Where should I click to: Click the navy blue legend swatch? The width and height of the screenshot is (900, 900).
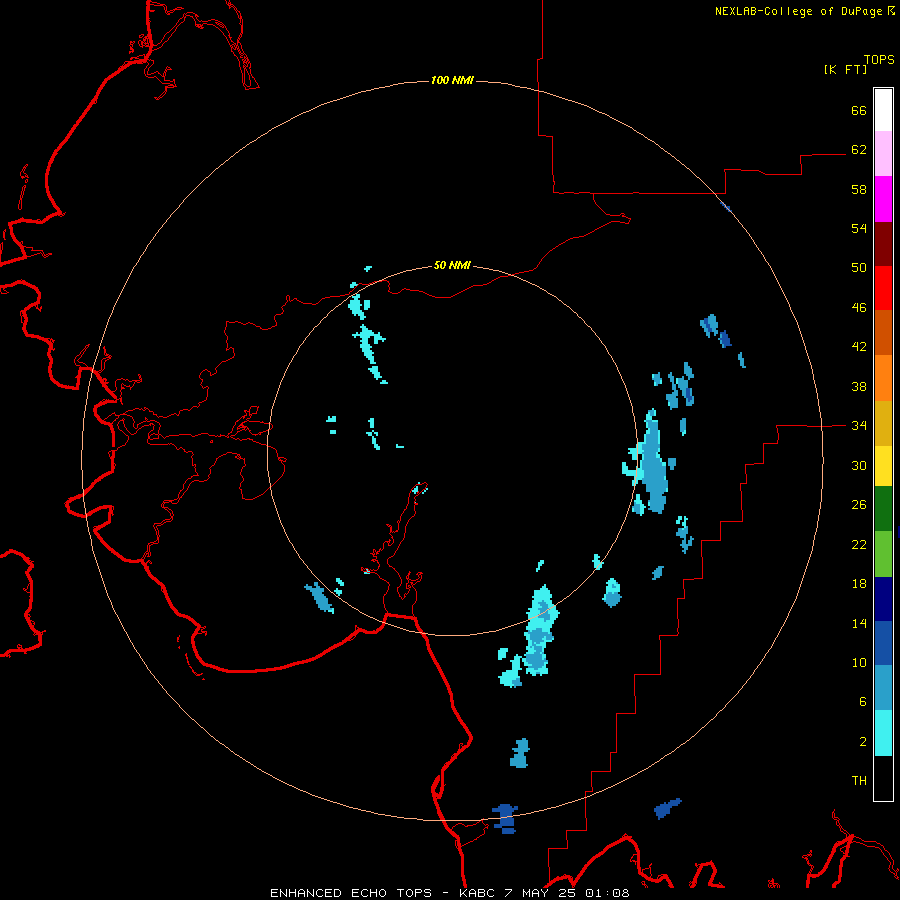(x=883, y=599)
